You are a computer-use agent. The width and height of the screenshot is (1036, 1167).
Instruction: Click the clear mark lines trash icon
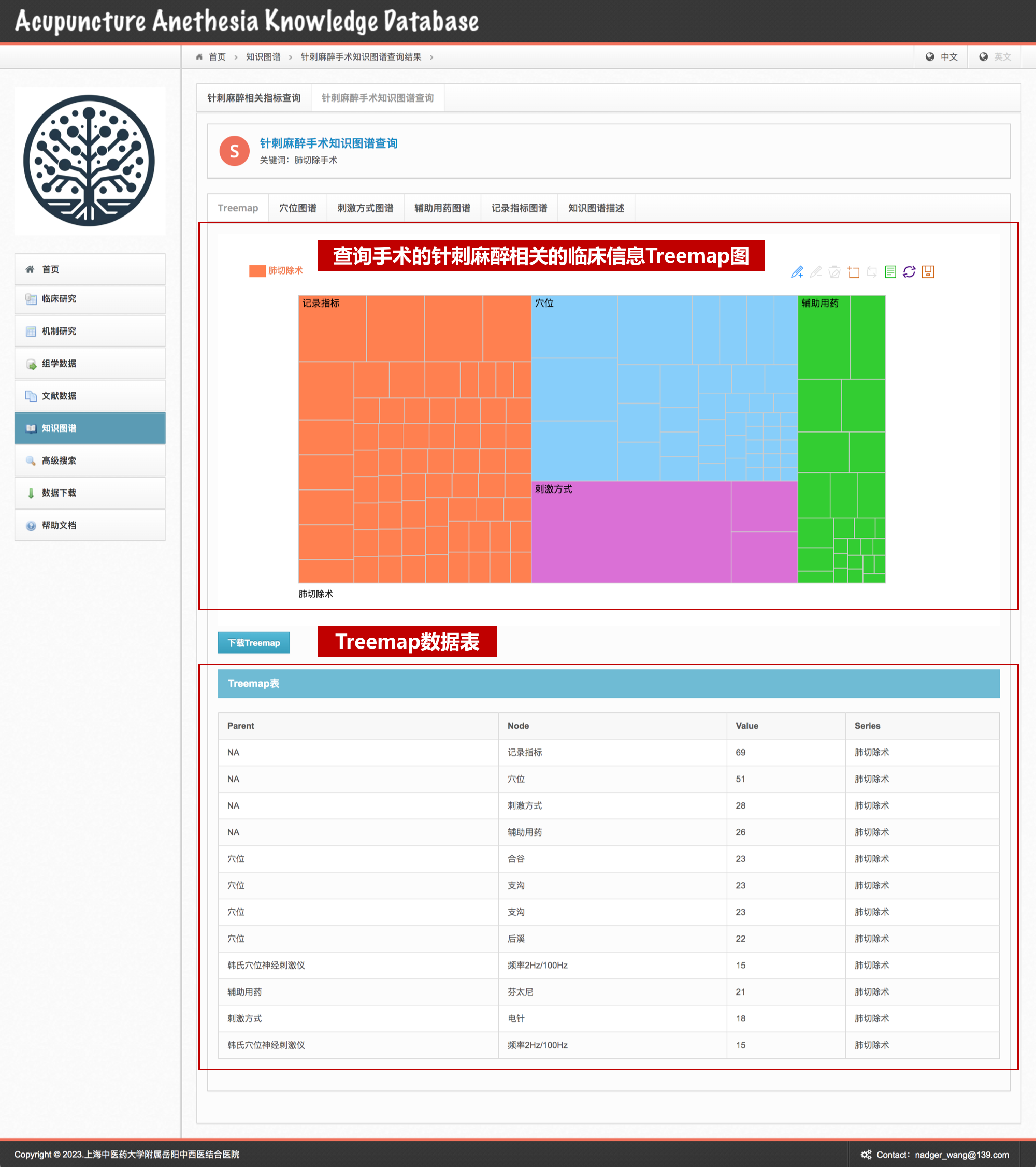[x=834, y=272]
